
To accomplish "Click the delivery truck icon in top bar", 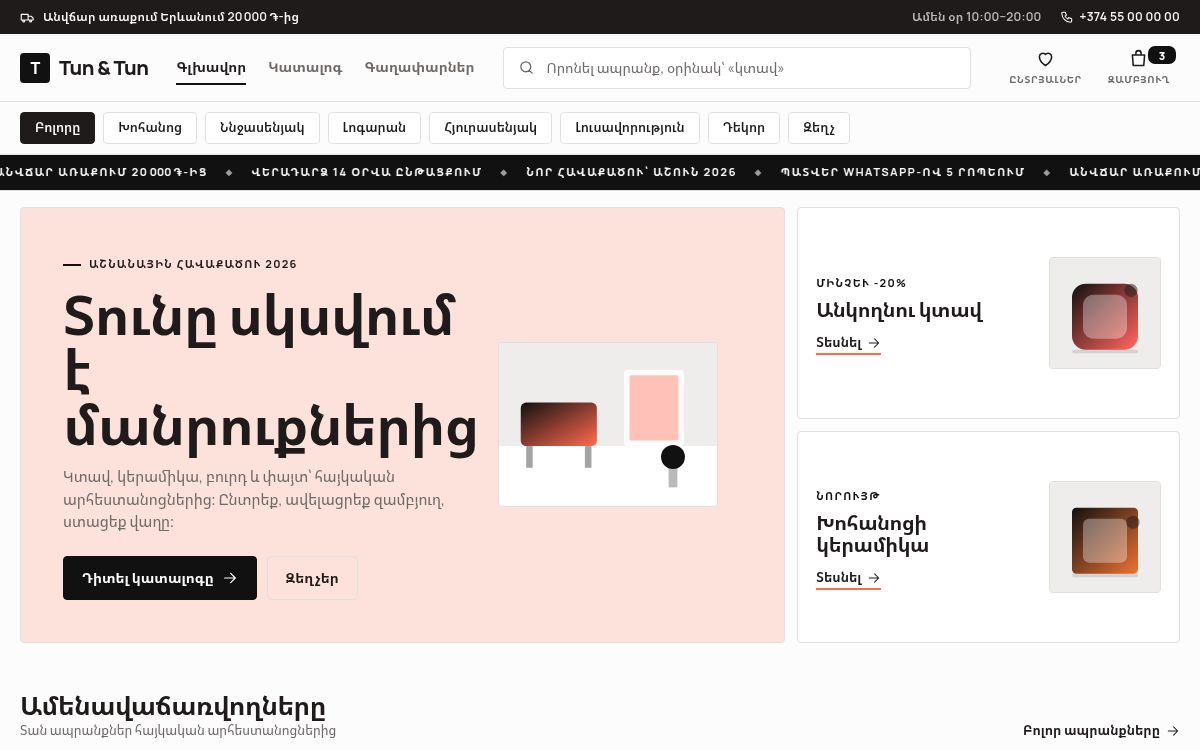I will coord(27,17).
